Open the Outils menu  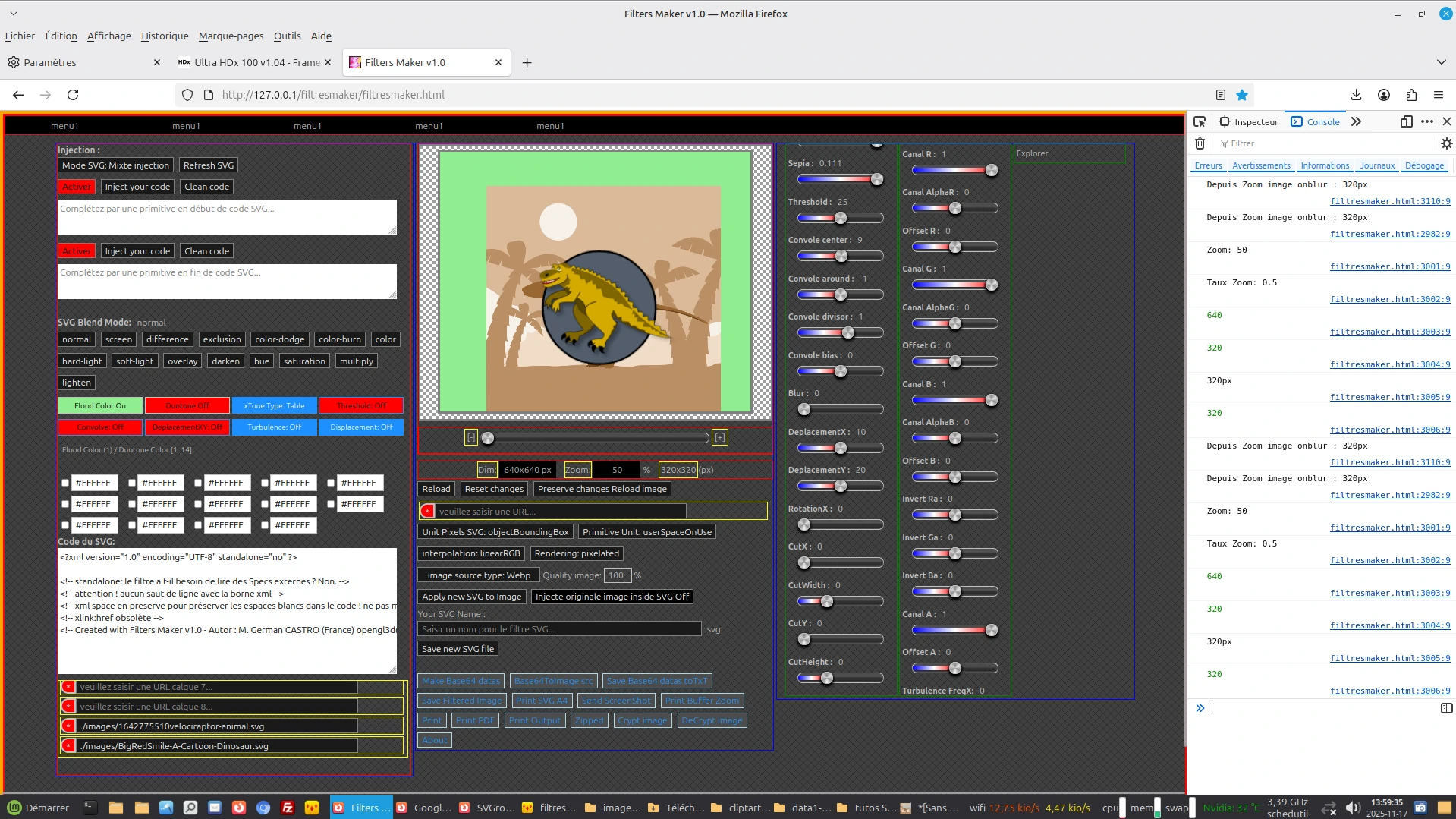pos(288,36)
